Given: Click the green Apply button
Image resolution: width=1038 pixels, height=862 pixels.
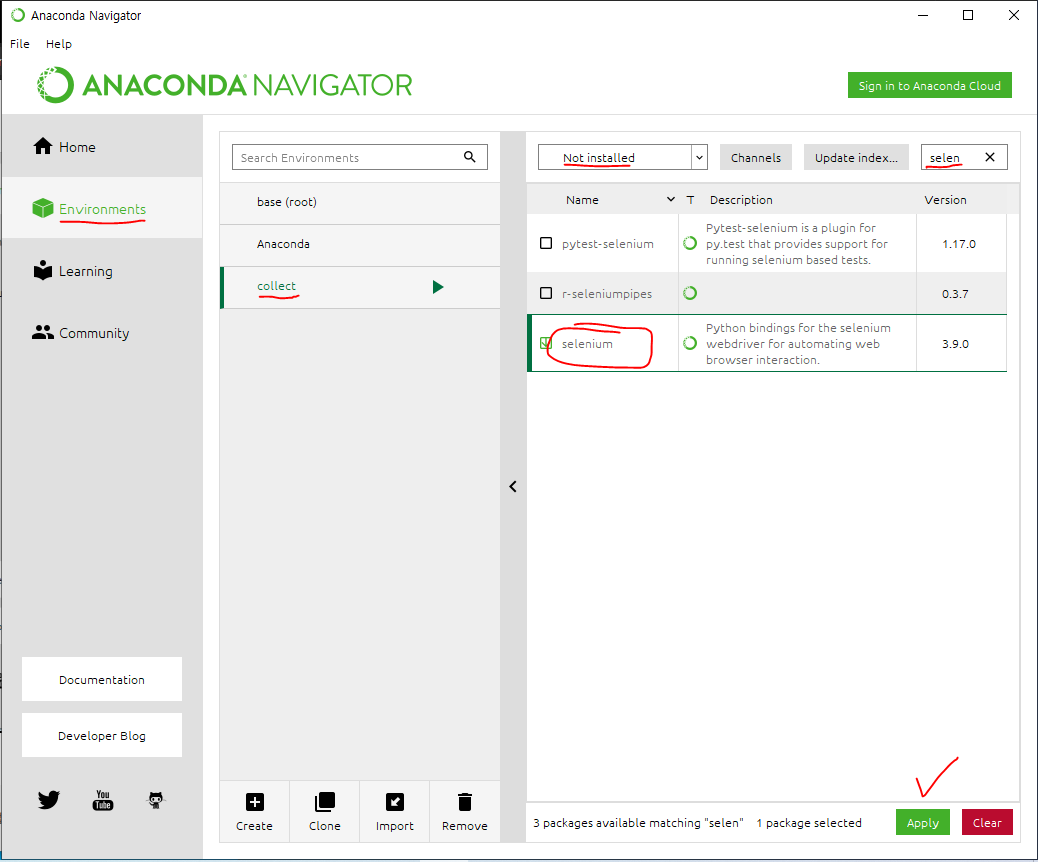Looking at the screenshot, I should click(923, 822).
